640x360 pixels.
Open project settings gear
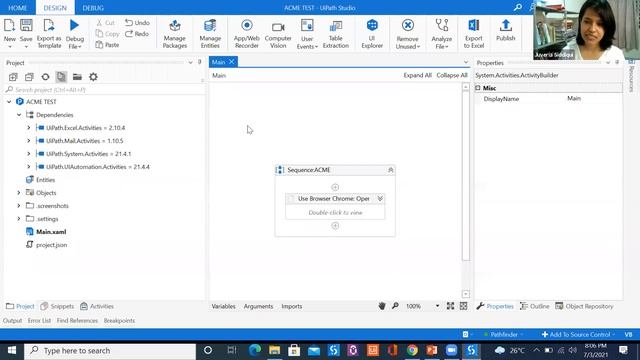point(93,77)
